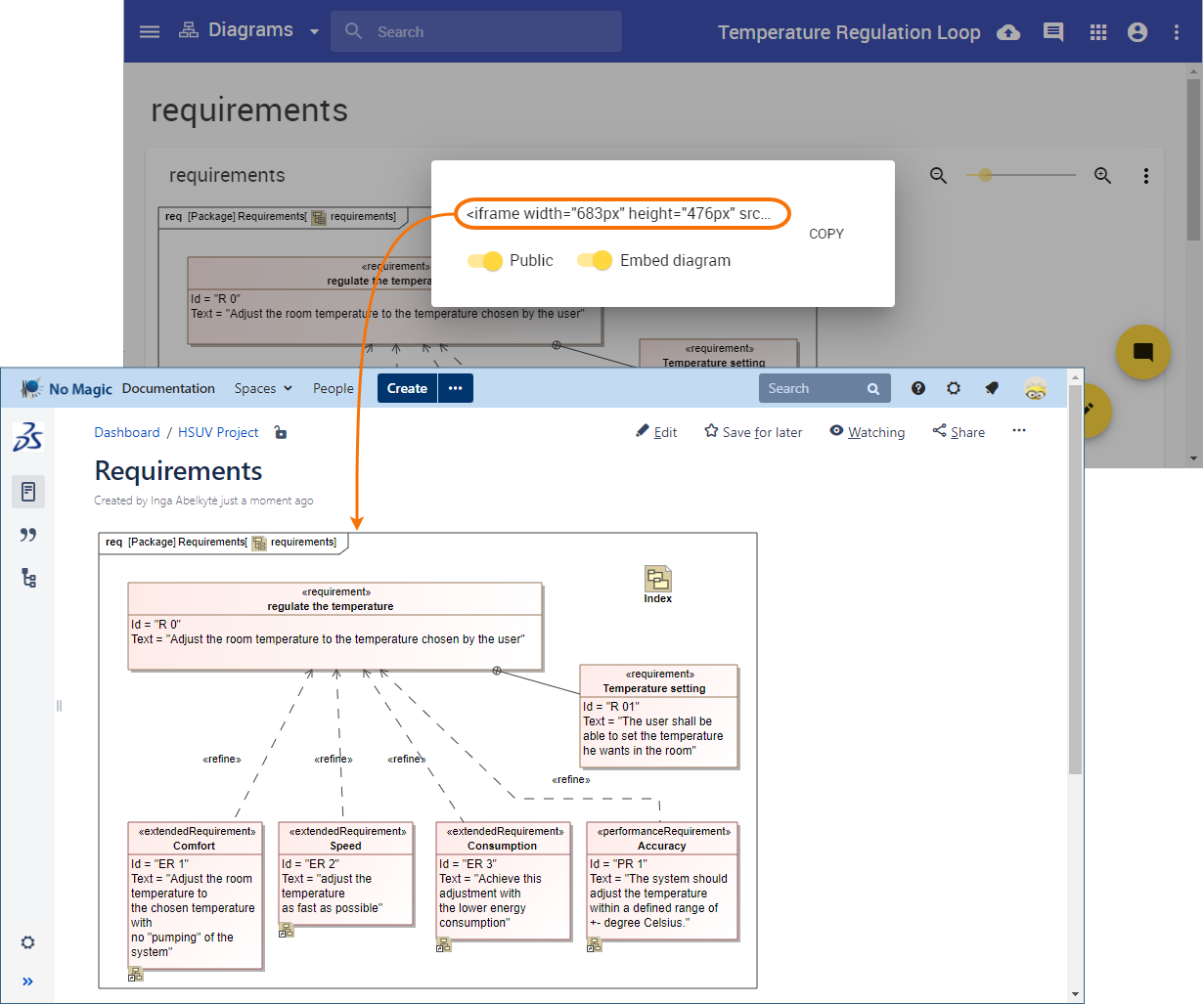Select the Temperature setting requirement box
Screen dimensions: 1204x1004
tap(658, 716)
